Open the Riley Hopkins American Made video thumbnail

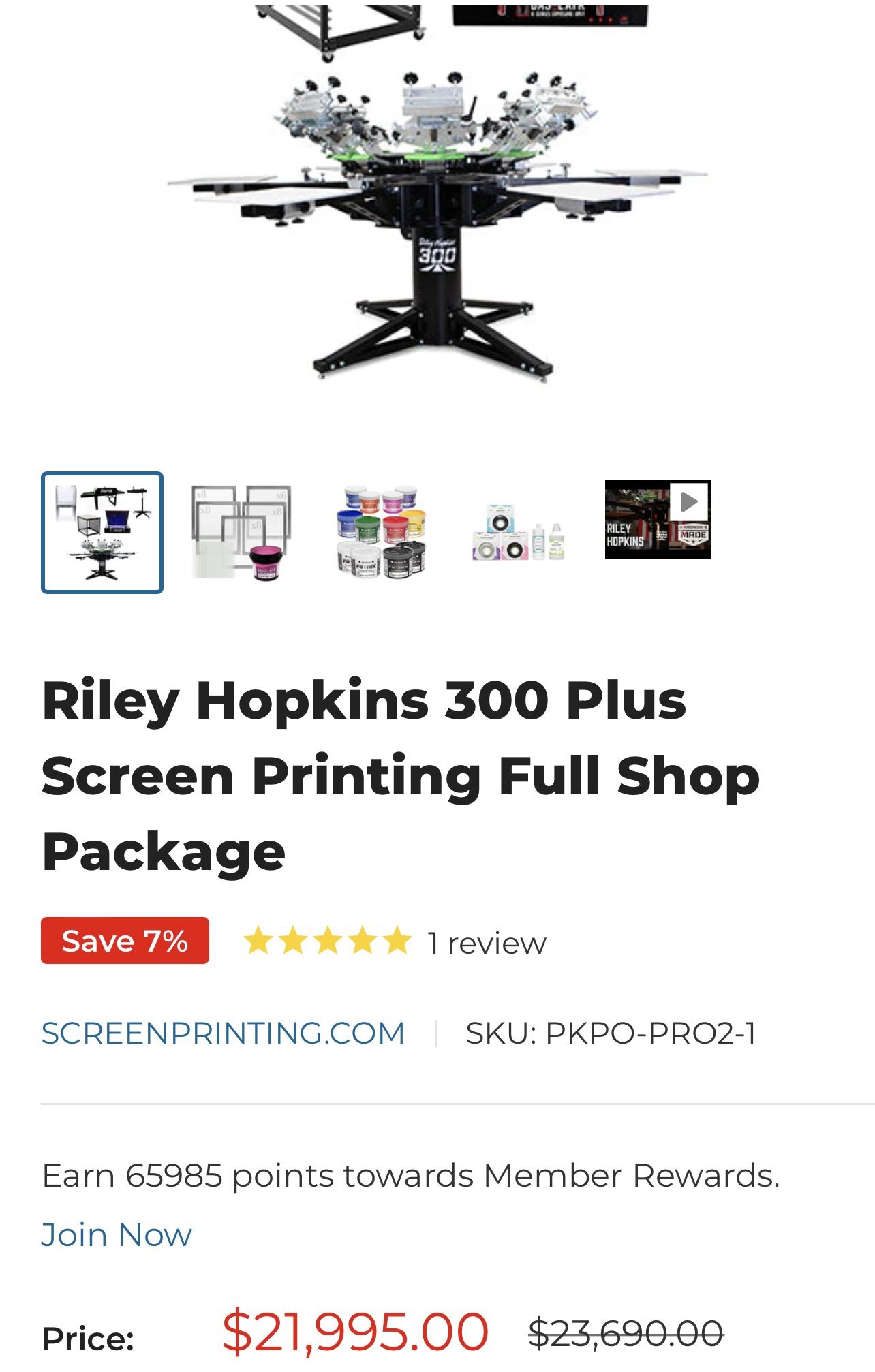(x=658, y=520)
